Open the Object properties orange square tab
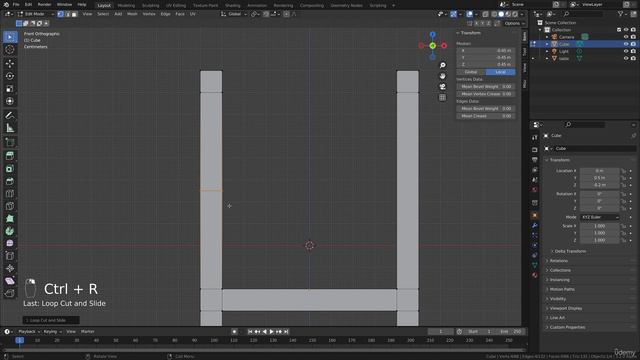The width and height of the screenshot is (640, 360). pyautogui.click(x=535, y=216)
